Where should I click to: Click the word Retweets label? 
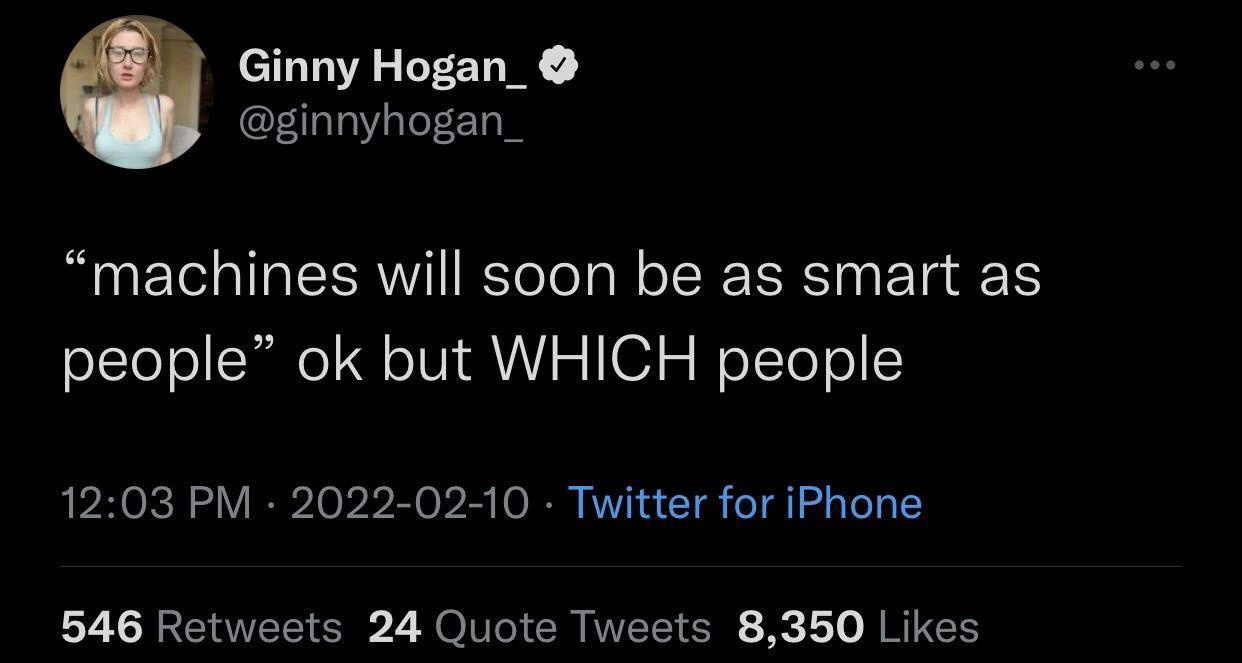pos(250,627)
